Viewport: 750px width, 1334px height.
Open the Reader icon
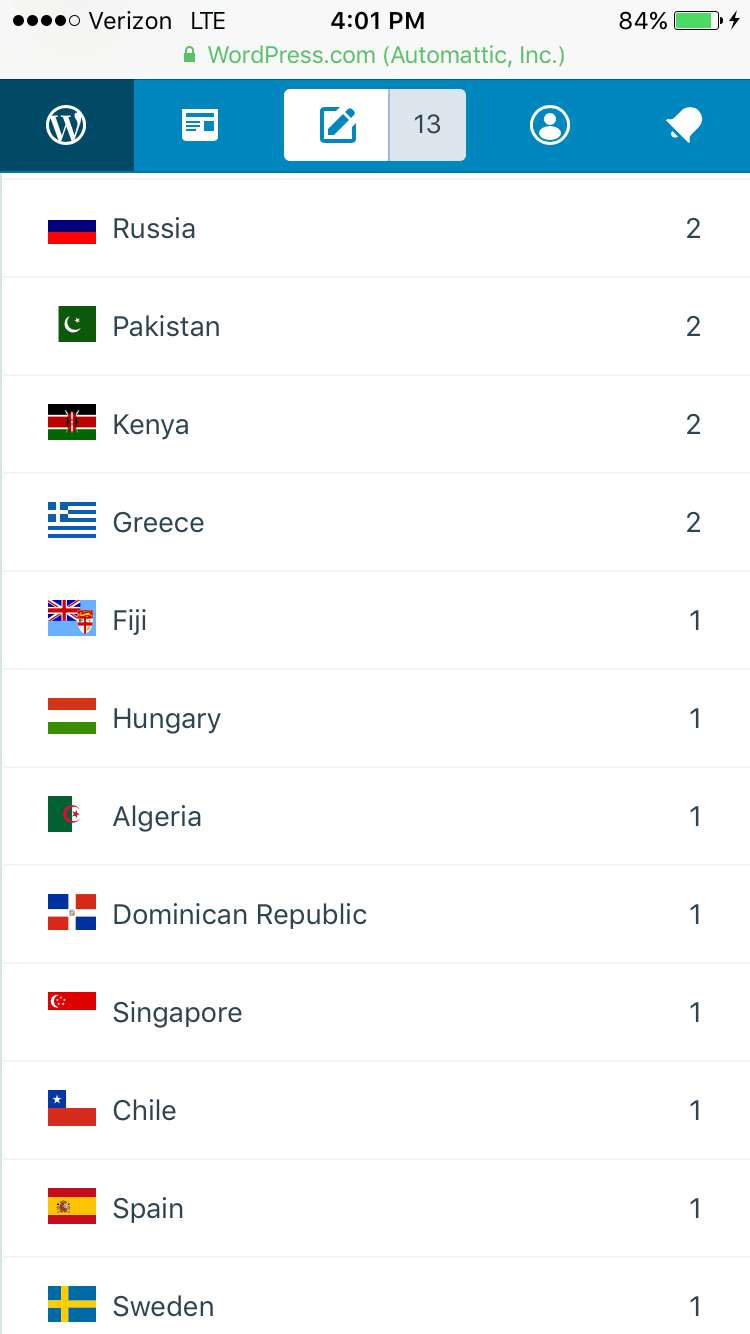click(200, 125)
